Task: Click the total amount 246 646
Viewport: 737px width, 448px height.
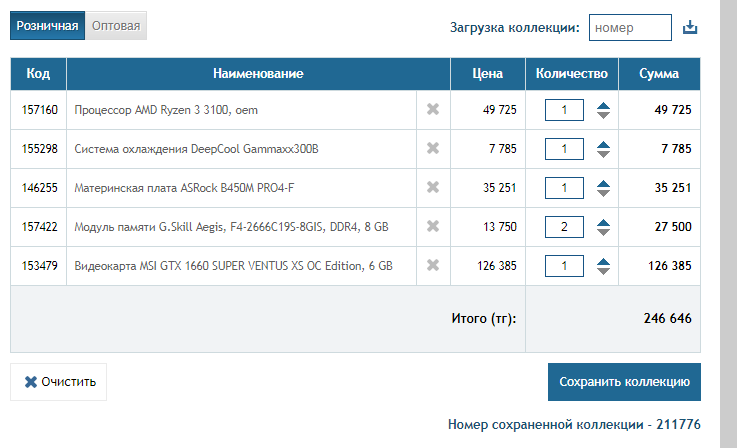Action: pos(667,319)
